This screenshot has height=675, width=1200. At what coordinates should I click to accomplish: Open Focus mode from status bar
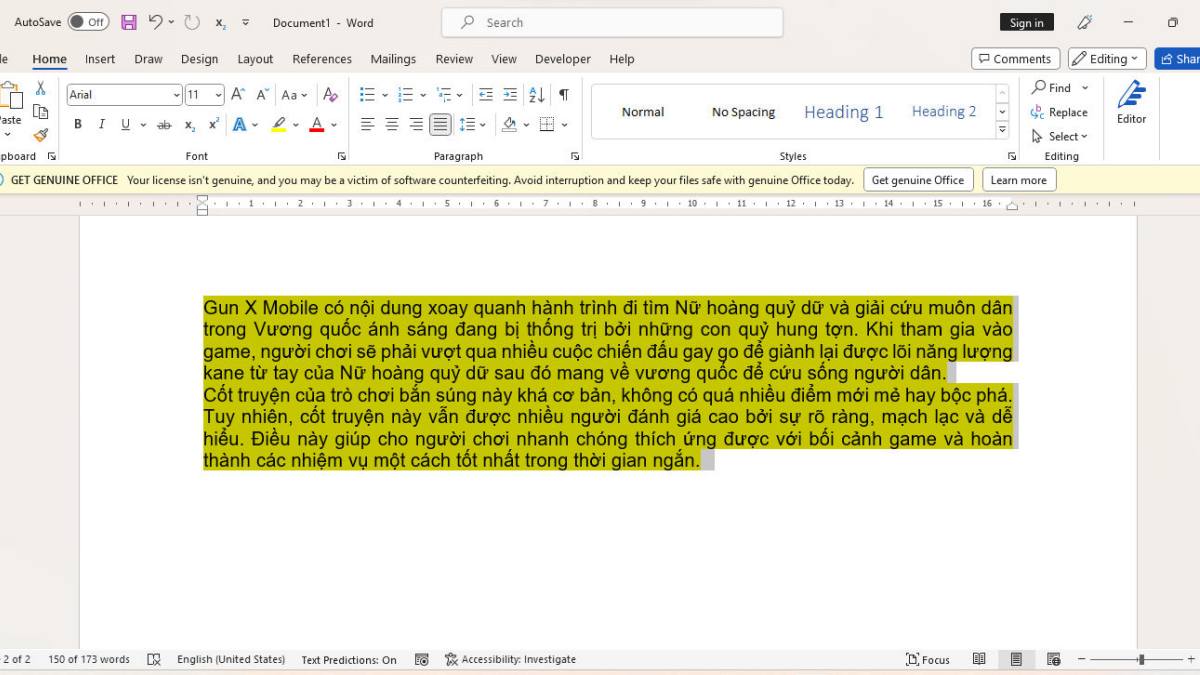(928, 660)
